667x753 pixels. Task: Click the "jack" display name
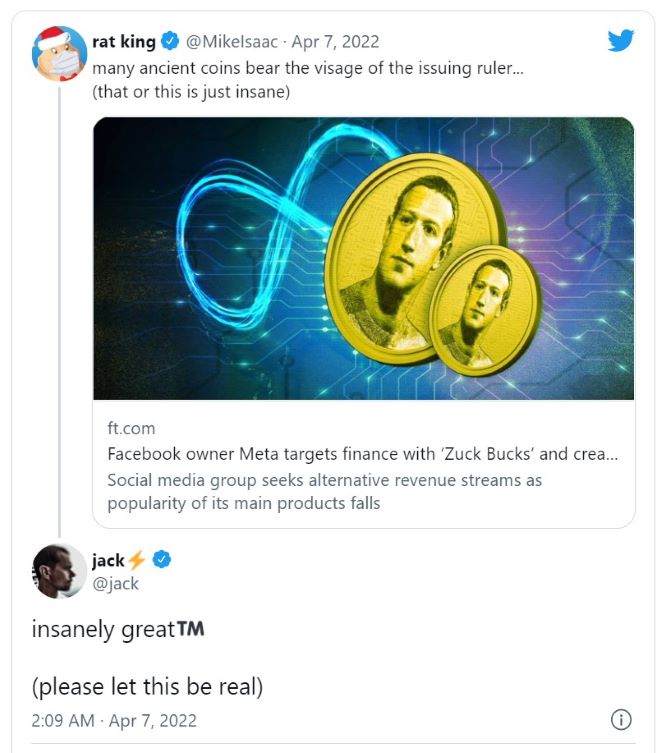point(108,560)
